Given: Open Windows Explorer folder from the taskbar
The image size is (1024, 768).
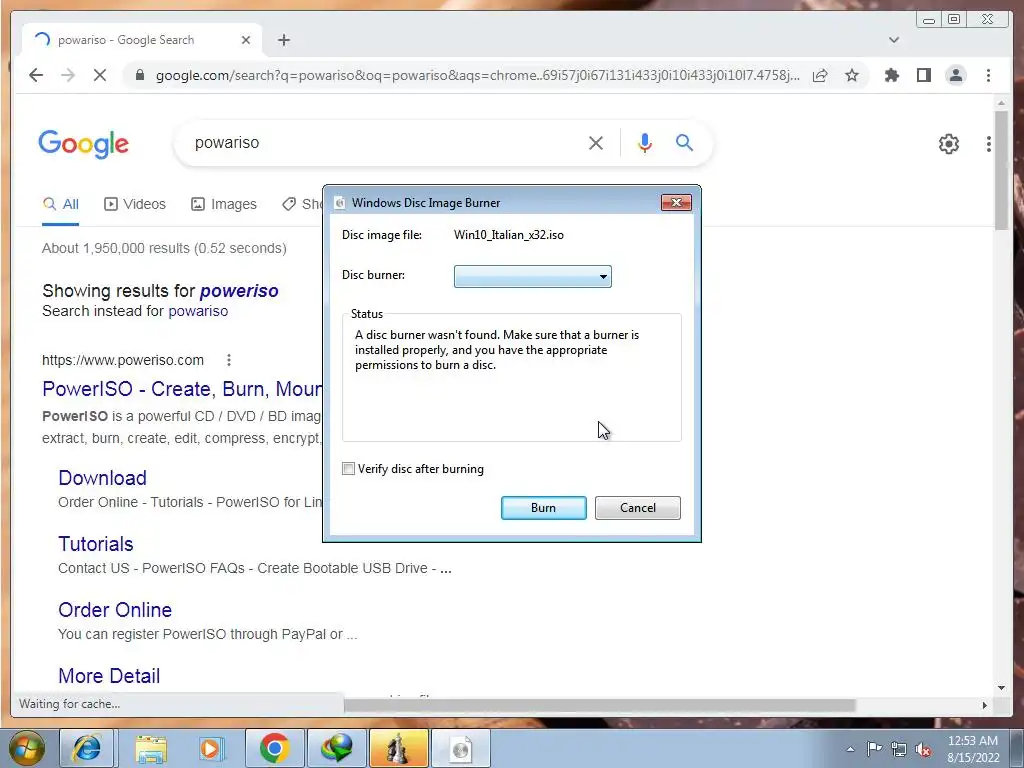Looking at the screenshot, I should pyautogui.click(x=151, y=748).
